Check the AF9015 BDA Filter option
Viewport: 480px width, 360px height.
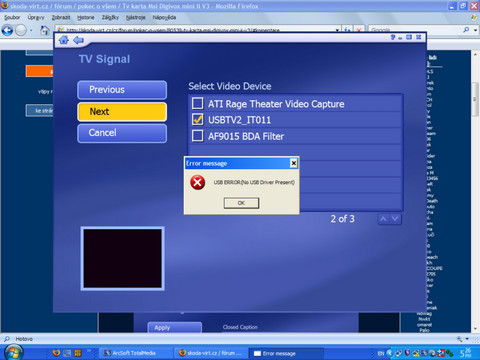click(198, 136)
